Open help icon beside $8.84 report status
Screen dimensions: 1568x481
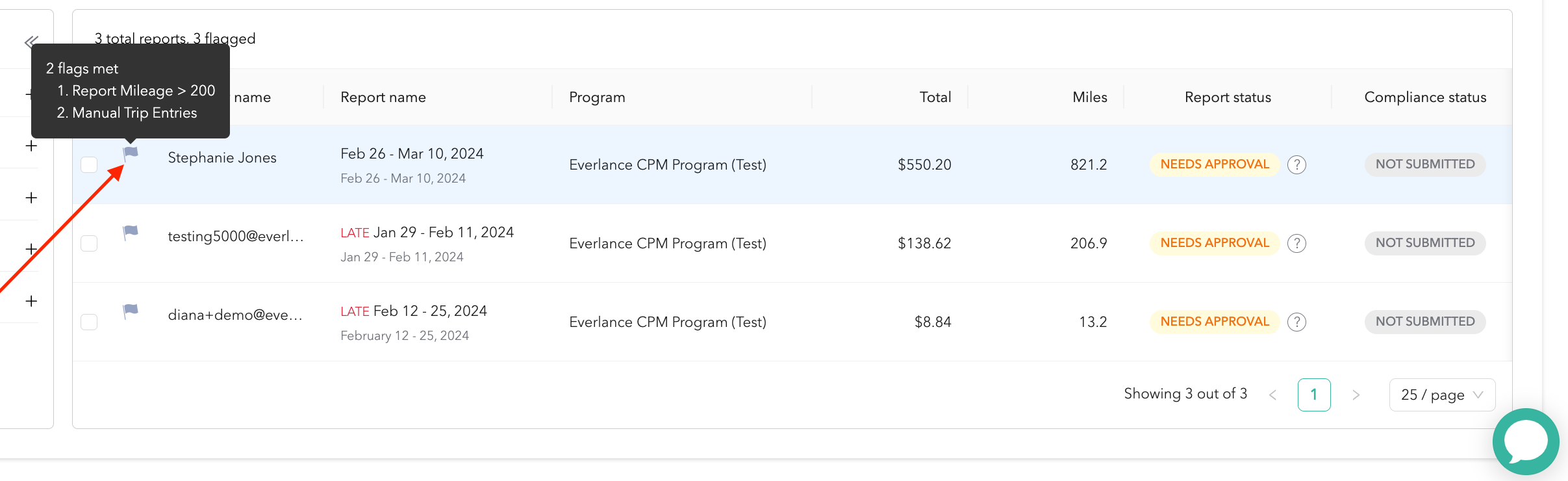click(1296, 322)
